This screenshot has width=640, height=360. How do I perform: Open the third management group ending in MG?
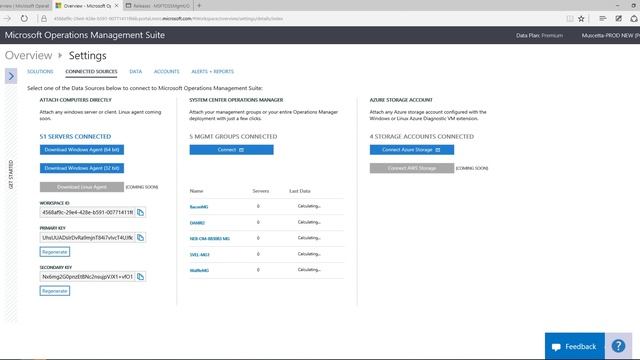(x=210, y=239)
